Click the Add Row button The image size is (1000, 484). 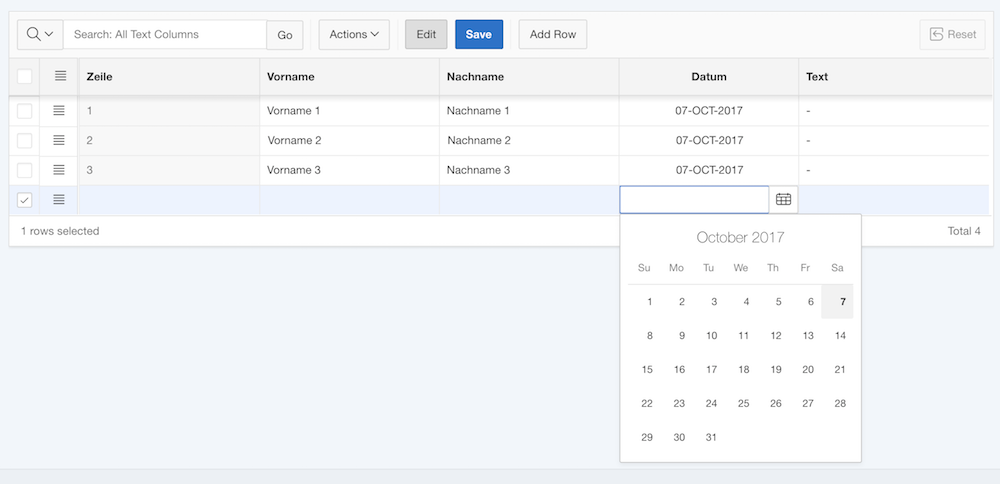(553, 34)
